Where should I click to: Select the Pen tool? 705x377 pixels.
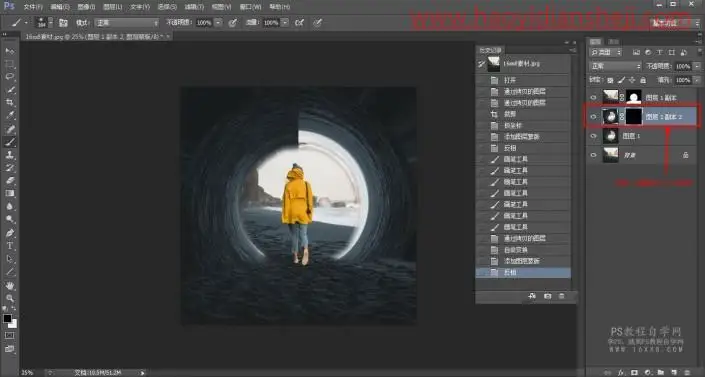click(x=10, y=233)
